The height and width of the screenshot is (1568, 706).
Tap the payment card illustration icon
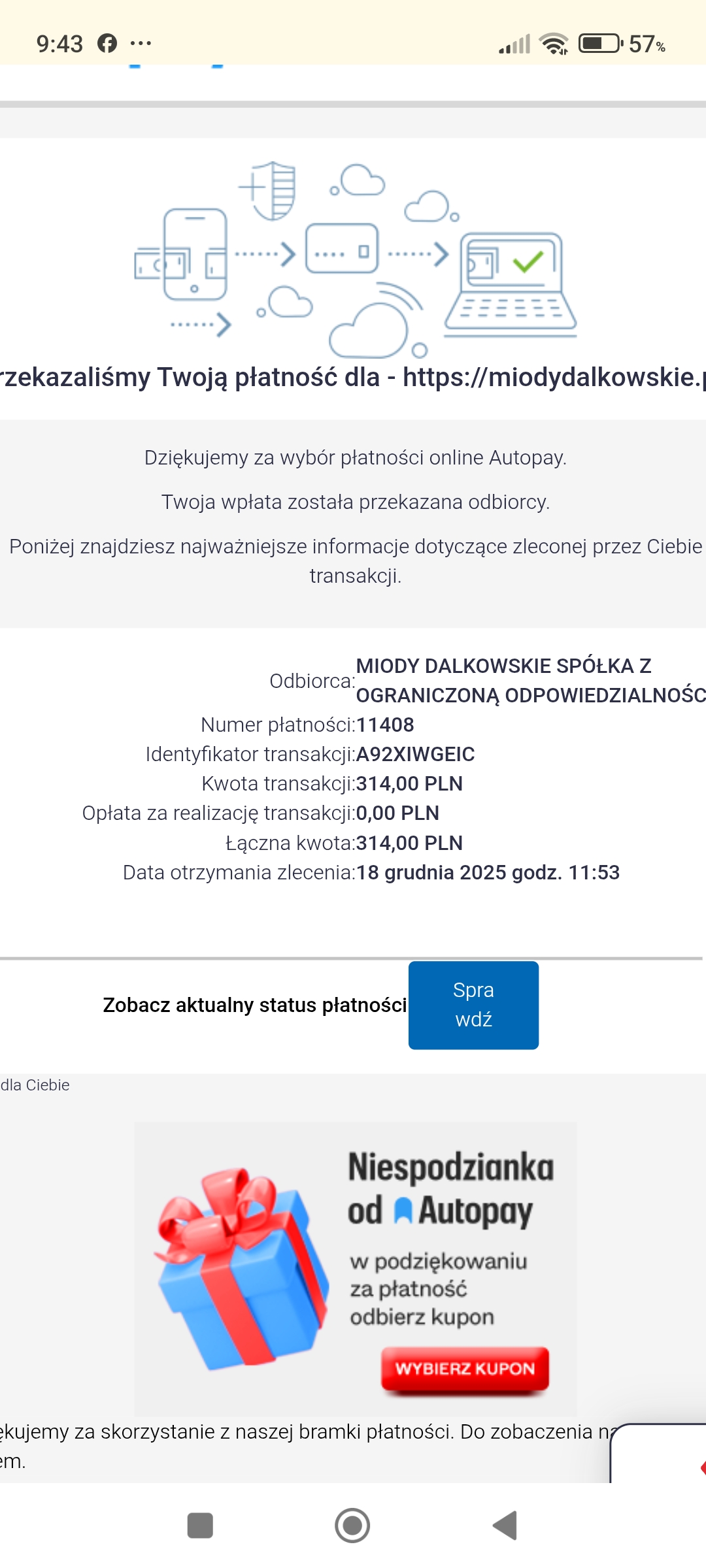pos(342,249)
